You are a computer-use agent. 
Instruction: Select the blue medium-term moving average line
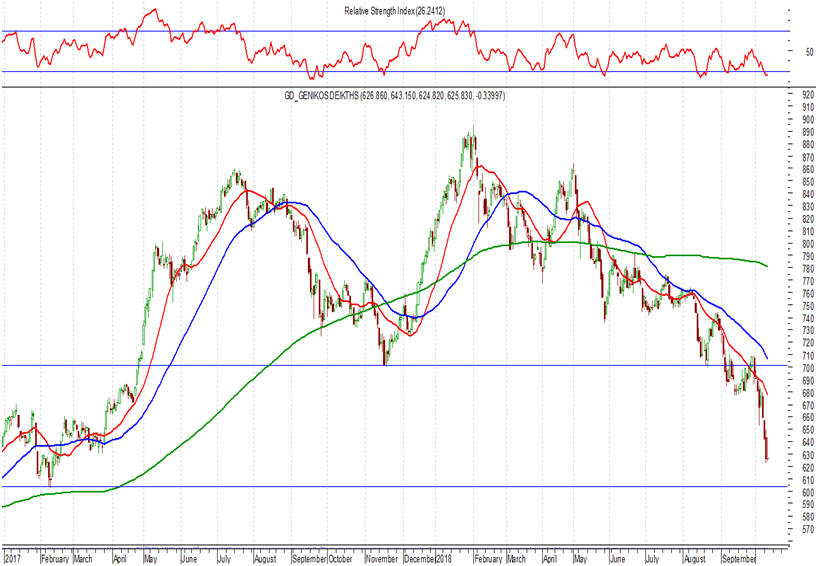[x=180, y=329]
